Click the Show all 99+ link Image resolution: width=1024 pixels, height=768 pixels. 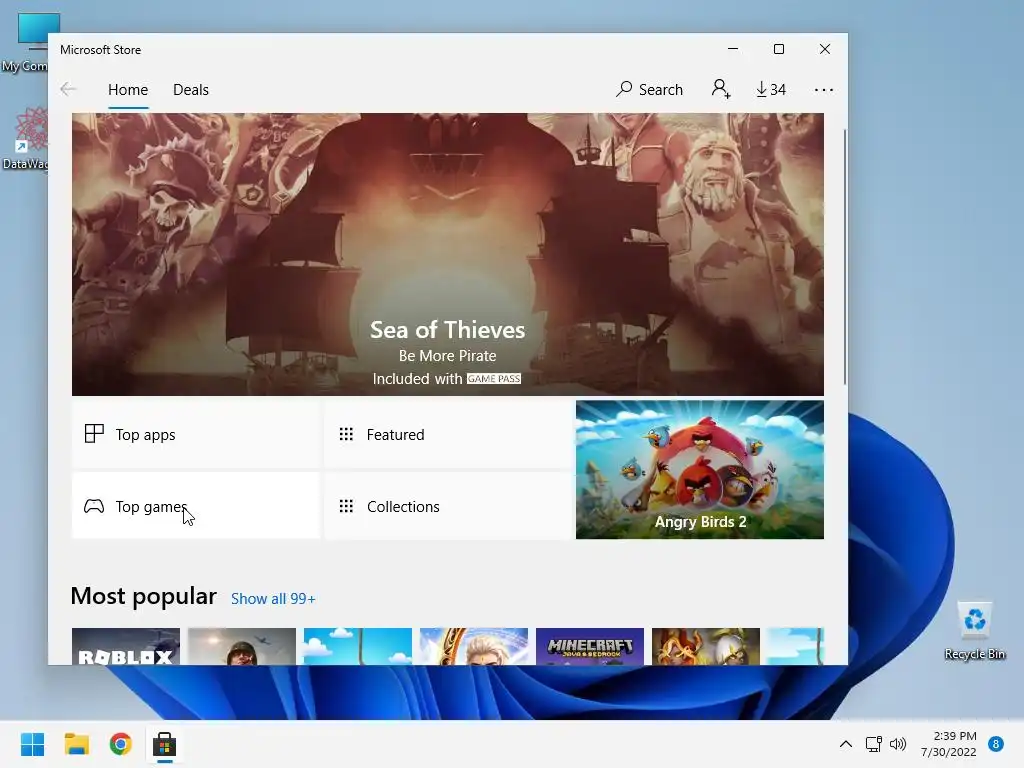(273, 599)
